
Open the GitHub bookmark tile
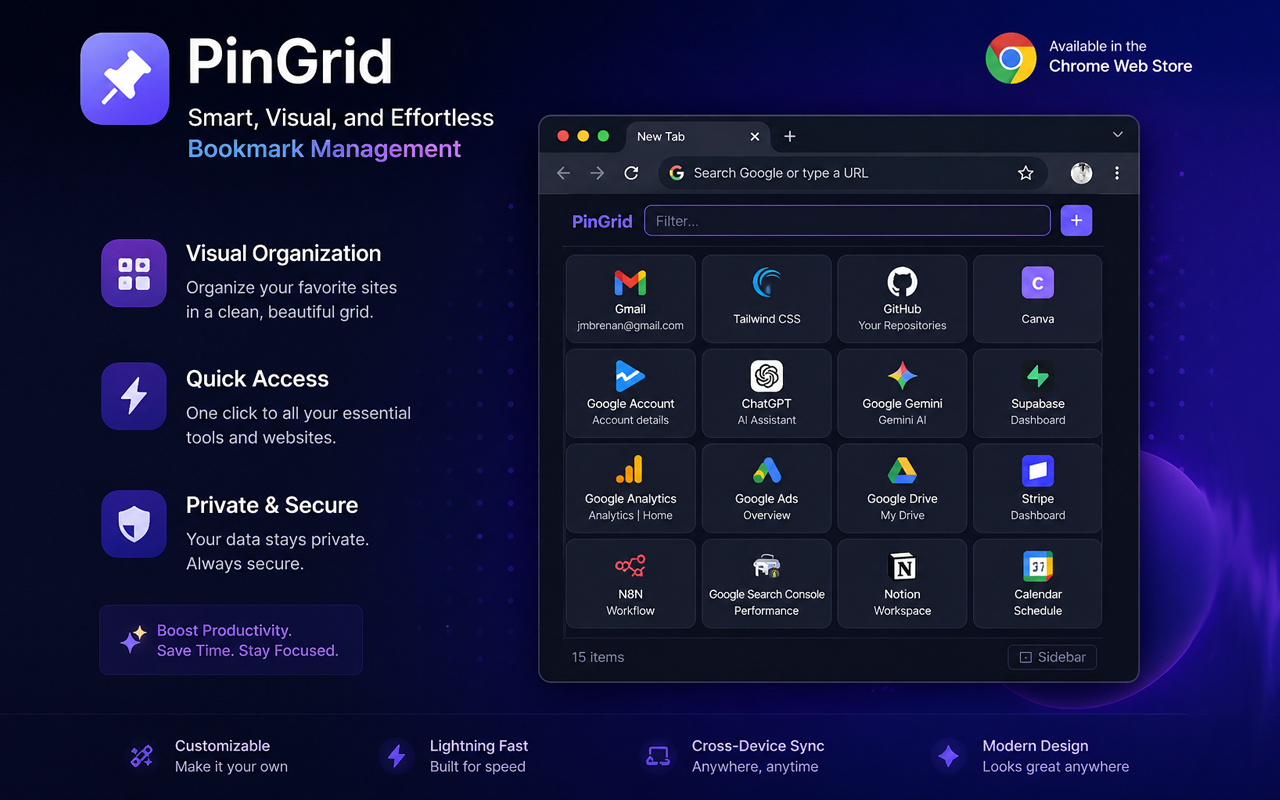(x=902, y=299)
